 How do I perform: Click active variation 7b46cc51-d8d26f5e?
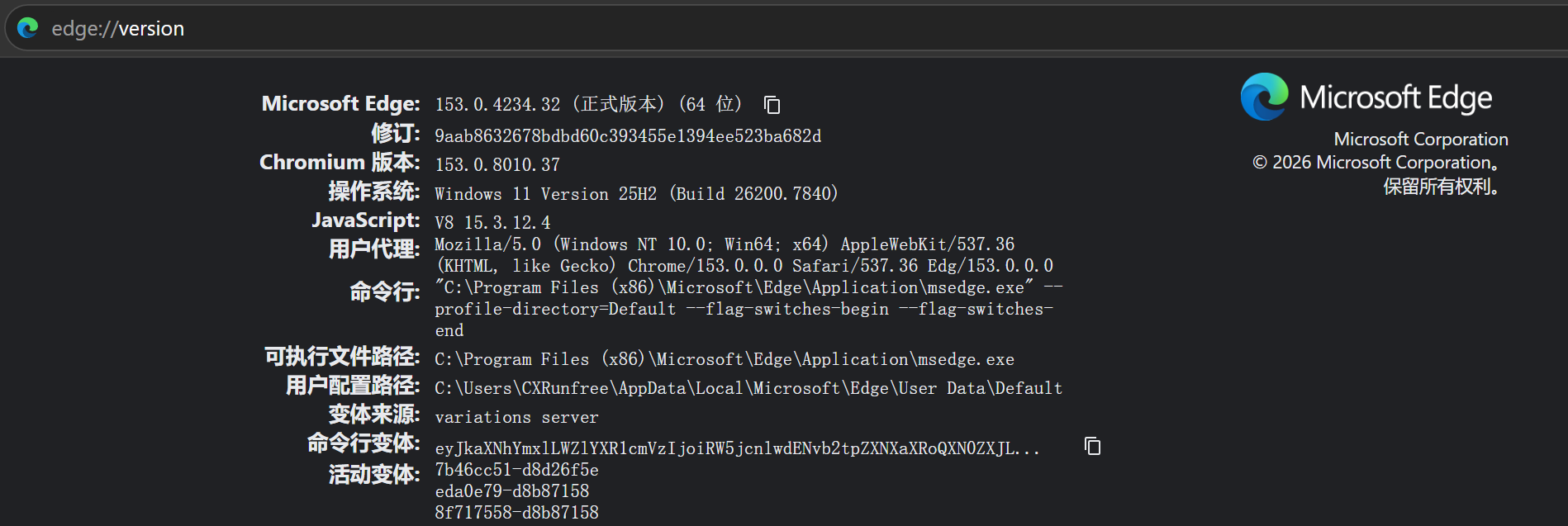516,470
